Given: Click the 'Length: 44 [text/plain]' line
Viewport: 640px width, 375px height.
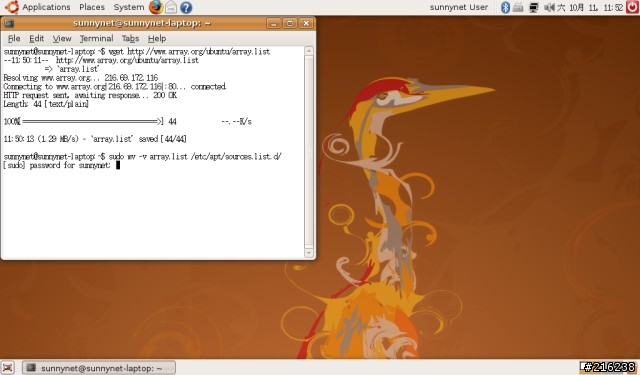Looking at the screenshot, I should pos(46,104).
